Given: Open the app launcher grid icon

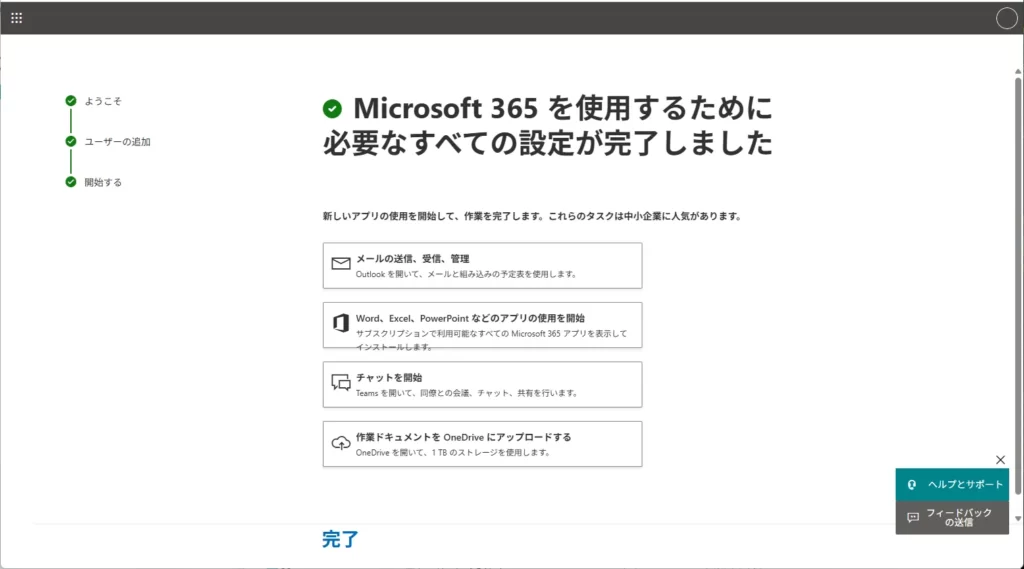Looking at the screenshot, I should (16, 18).
